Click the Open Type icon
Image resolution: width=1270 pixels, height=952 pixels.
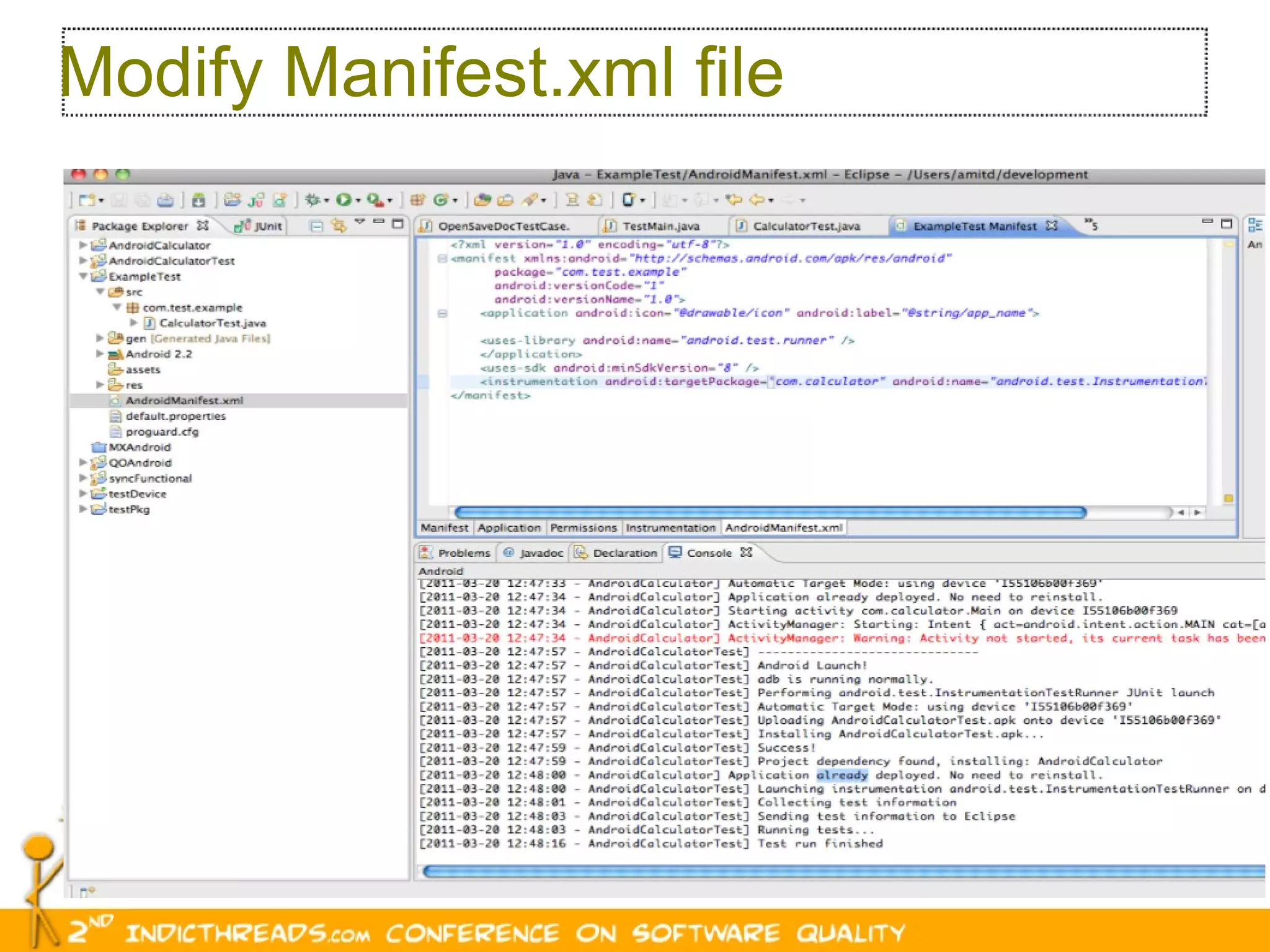(x=482, y=200)
